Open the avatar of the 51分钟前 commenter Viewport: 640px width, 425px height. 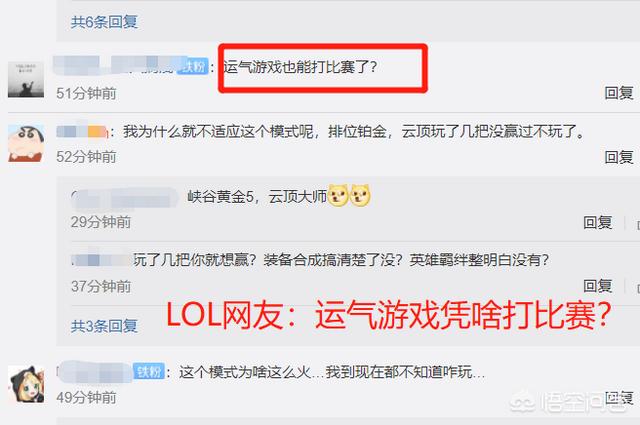point(26,79)
